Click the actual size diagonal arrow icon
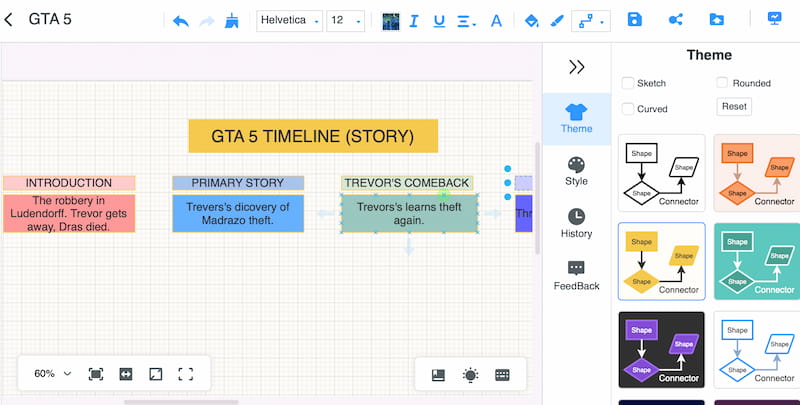Viewport: 800px width, 405px height. 156,374
